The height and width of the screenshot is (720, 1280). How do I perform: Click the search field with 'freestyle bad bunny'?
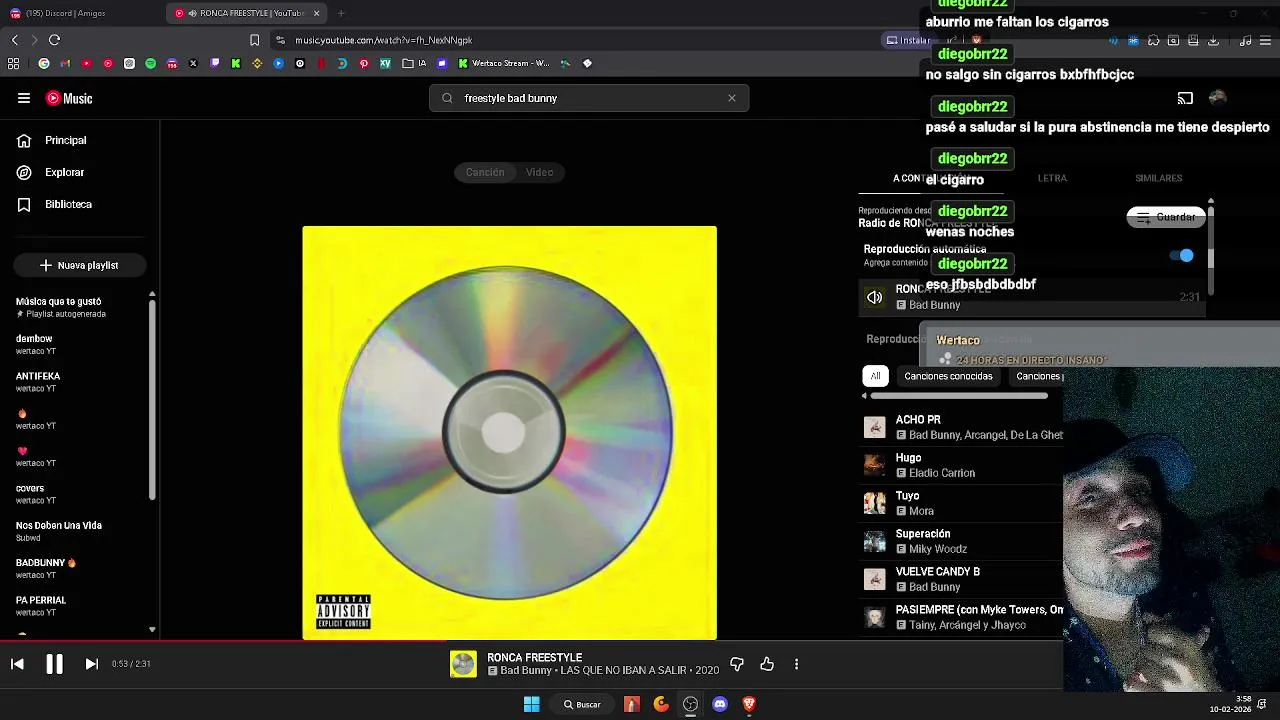[590, 98]
